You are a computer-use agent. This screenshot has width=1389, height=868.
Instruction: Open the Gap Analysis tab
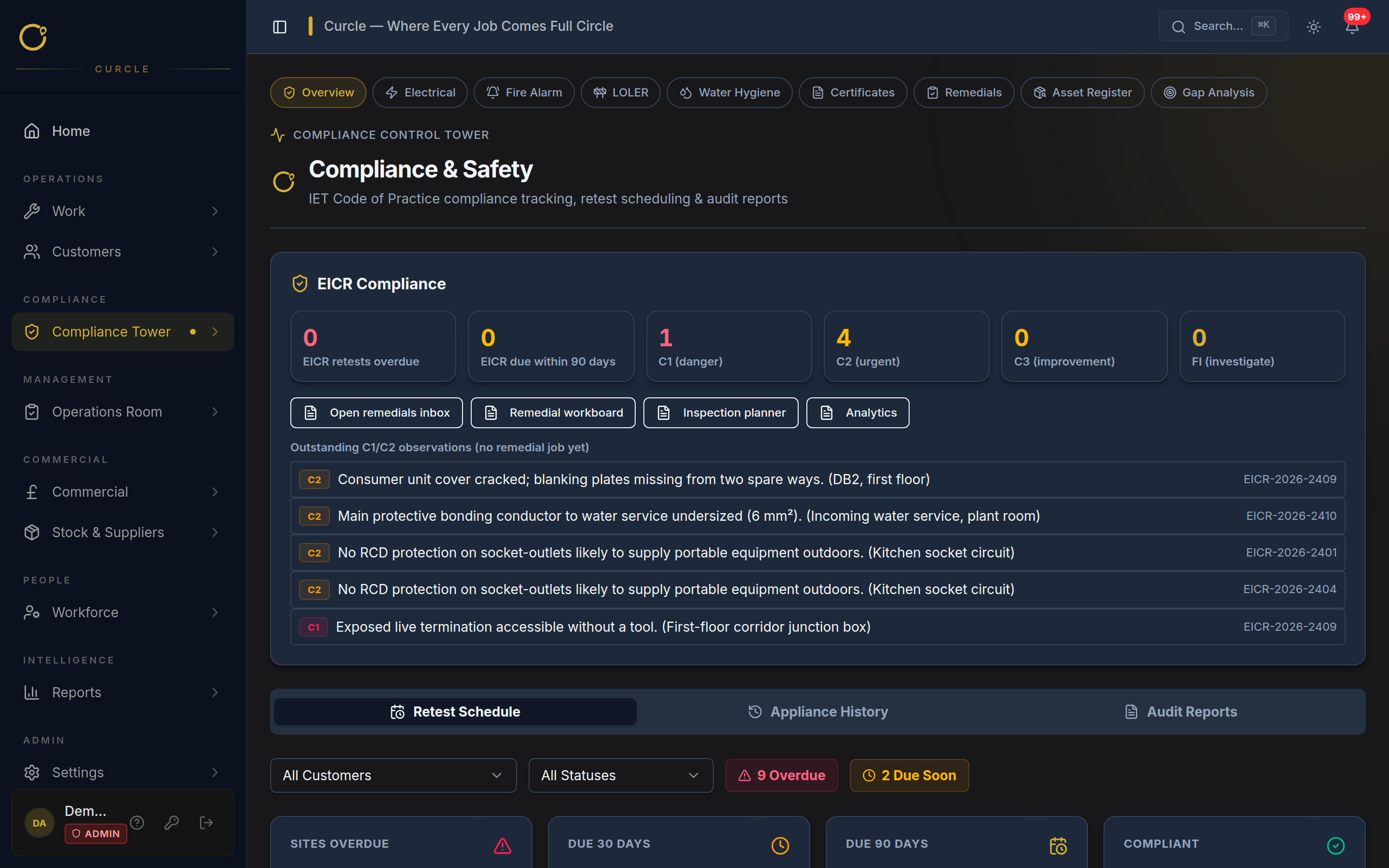point(1209,93)
